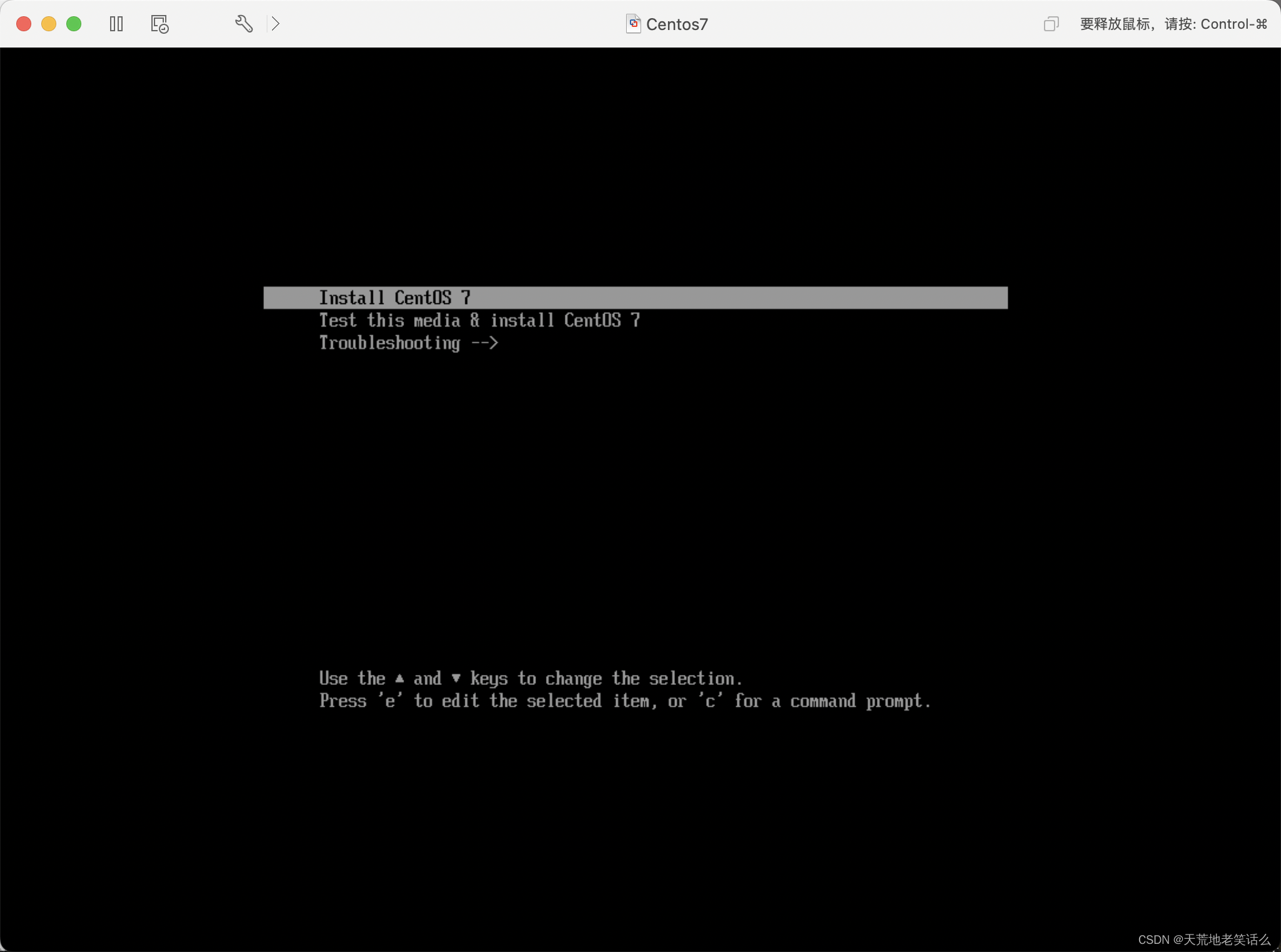
Task: Toggle single window mode icon
Action: (1051, 24)
